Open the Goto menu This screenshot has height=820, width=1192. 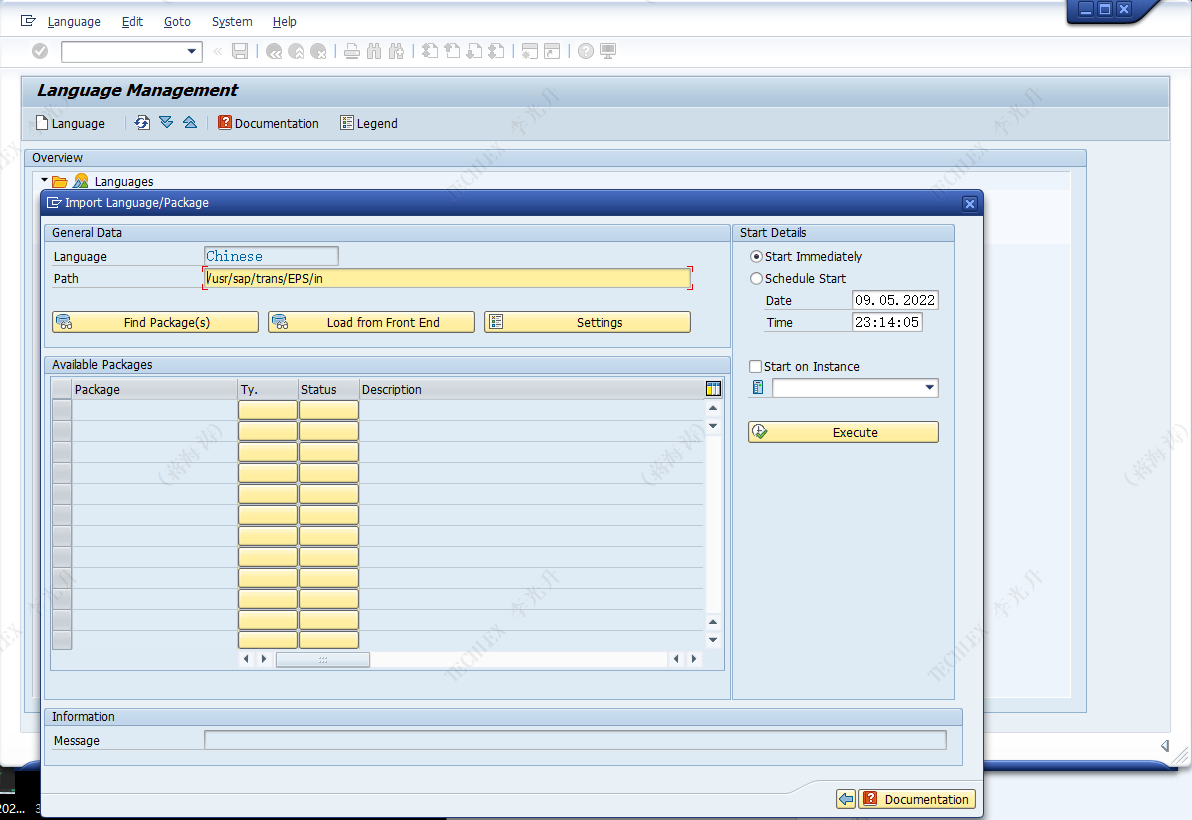(177, 21)
